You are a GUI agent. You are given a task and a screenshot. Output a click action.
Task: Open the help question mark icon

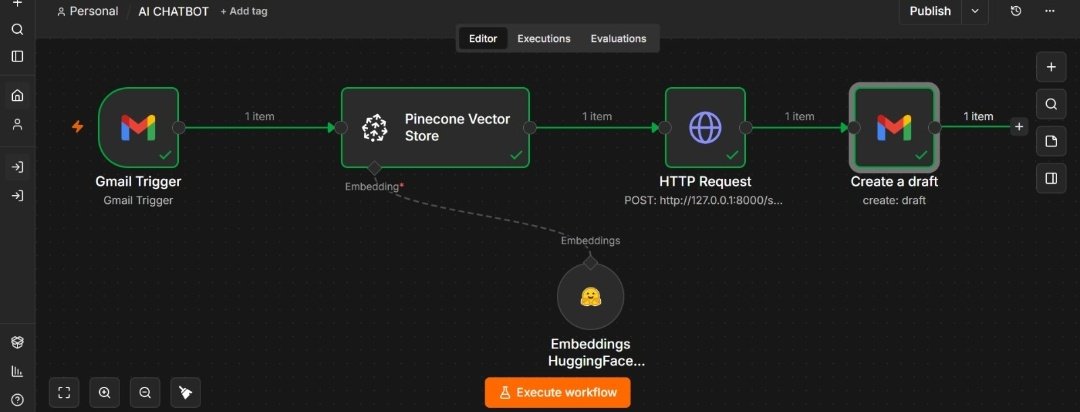(x=18, y=400)
